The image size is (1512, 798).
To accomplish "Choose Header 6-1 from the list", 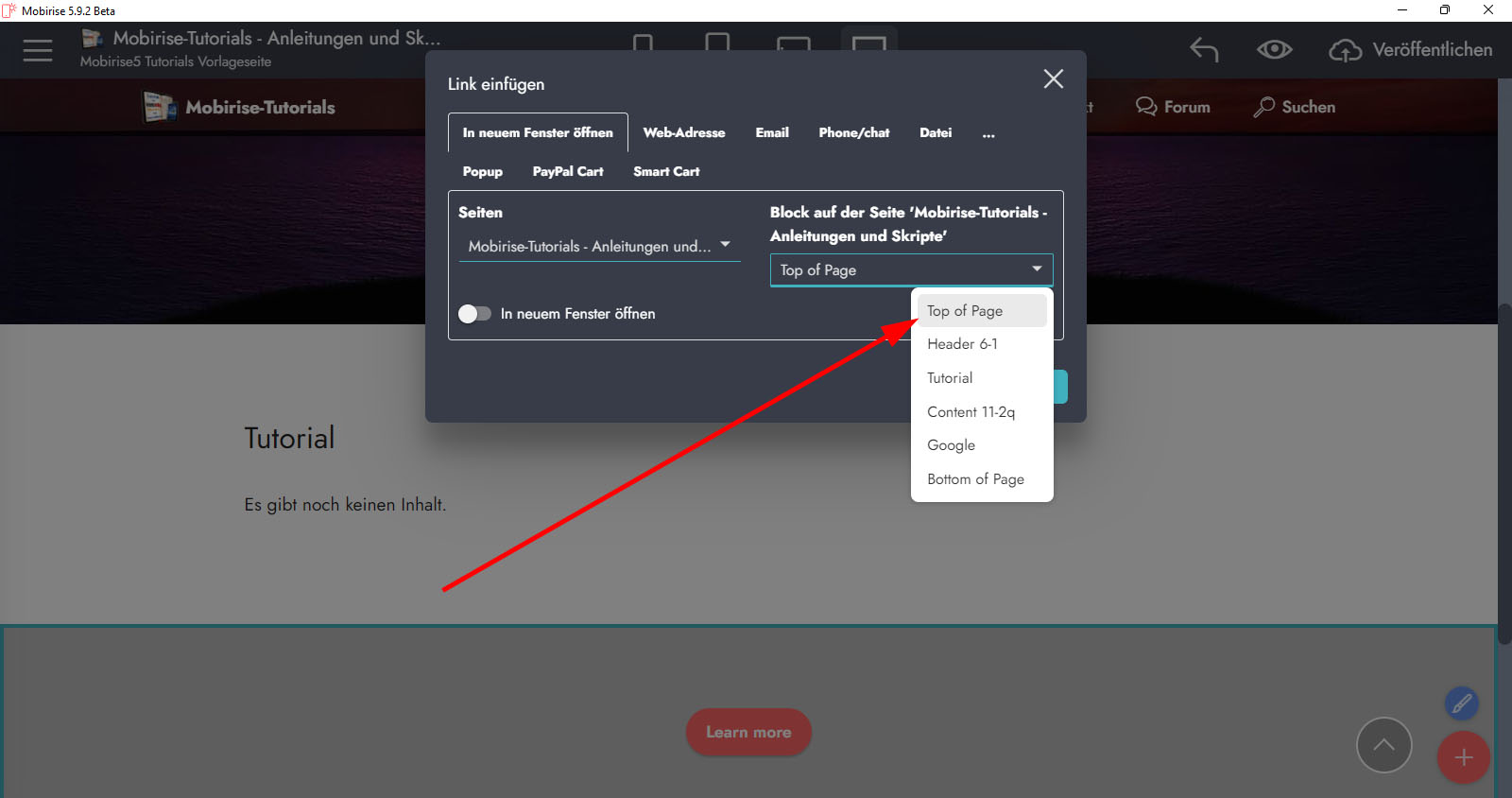I will coord(982,344).
